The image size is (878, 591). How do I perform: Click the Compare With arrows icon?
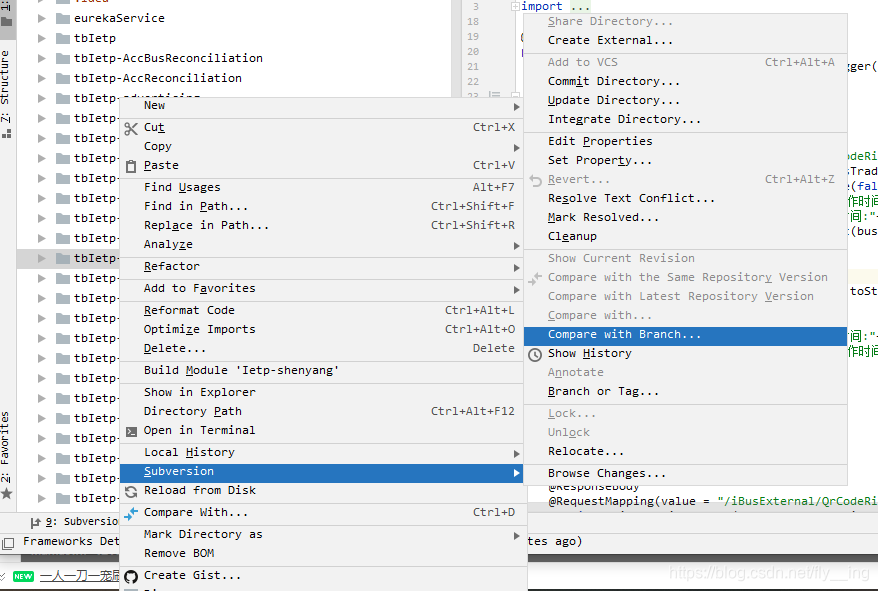pyautogui.click(x=130, y=513)
